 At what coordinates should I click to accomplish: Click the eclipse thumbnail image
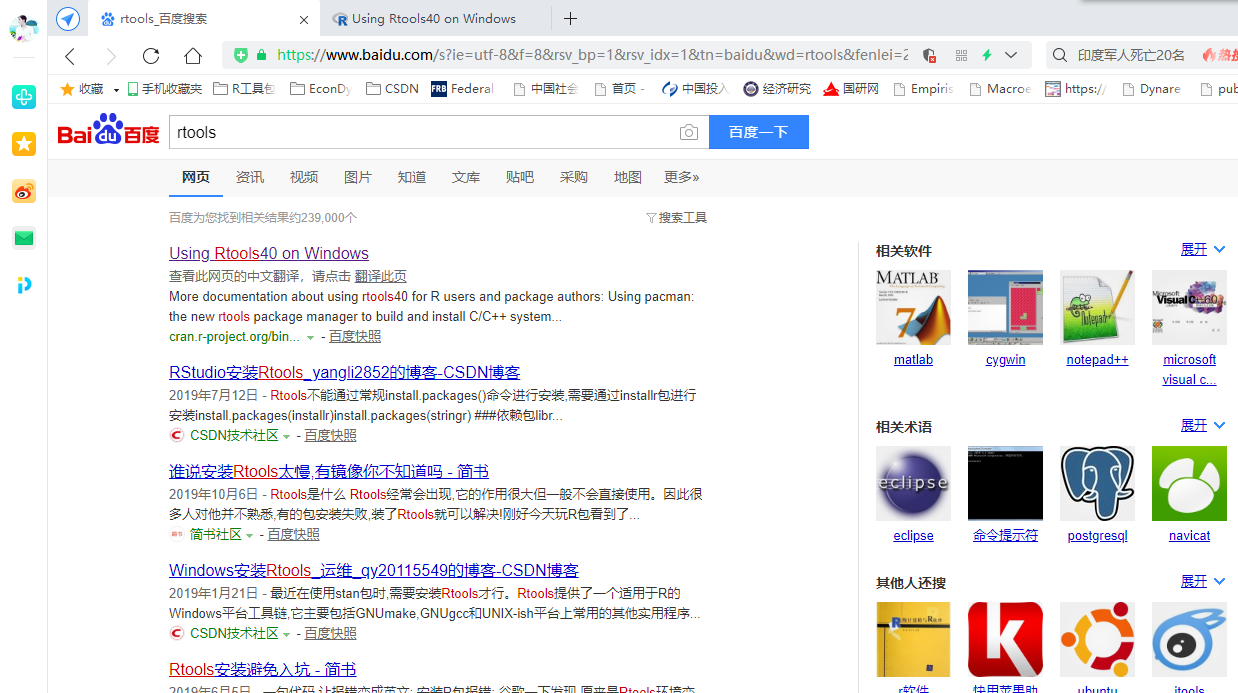[x=913, y=483]
